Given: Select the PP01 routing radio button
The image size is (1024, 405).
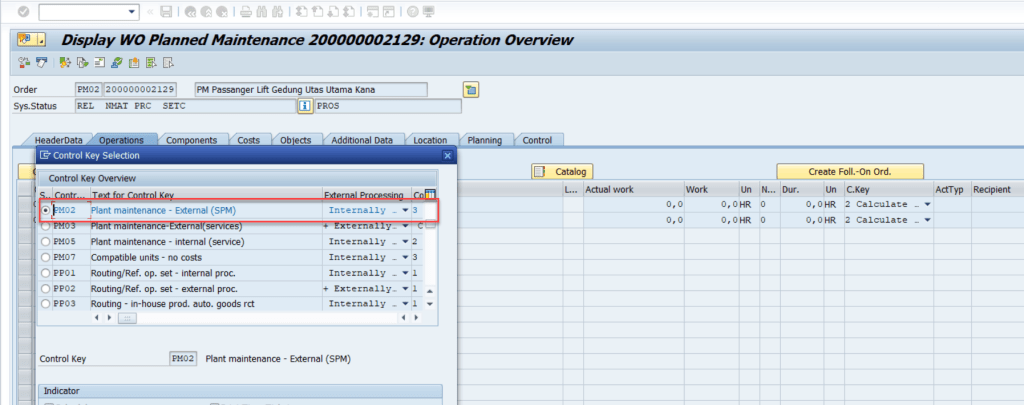Looking at the screenshot, I should tap(45, 272).
